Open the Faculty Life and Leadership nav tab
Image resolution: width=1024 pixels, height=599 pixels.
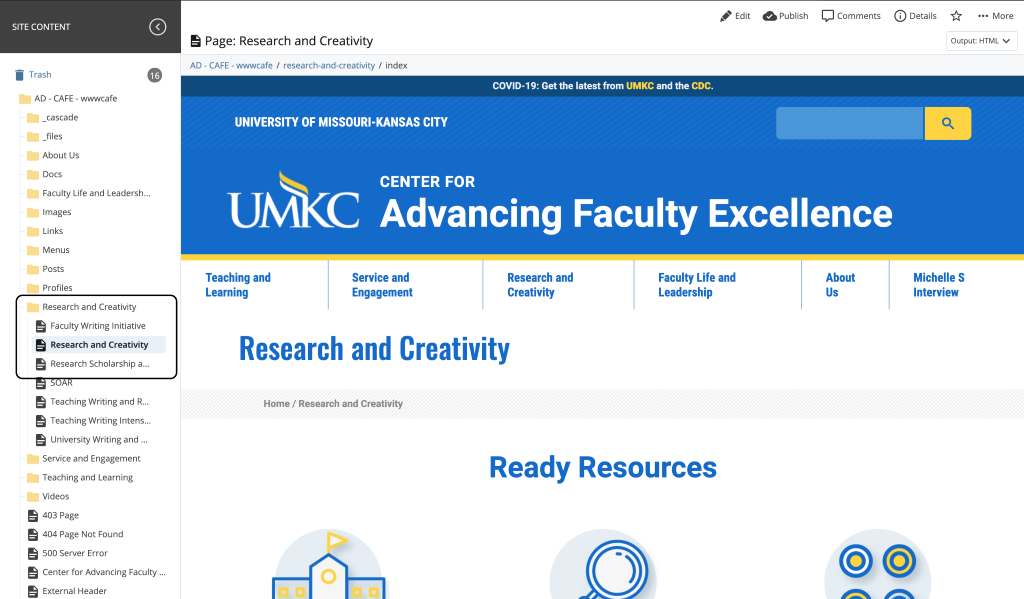697,285
